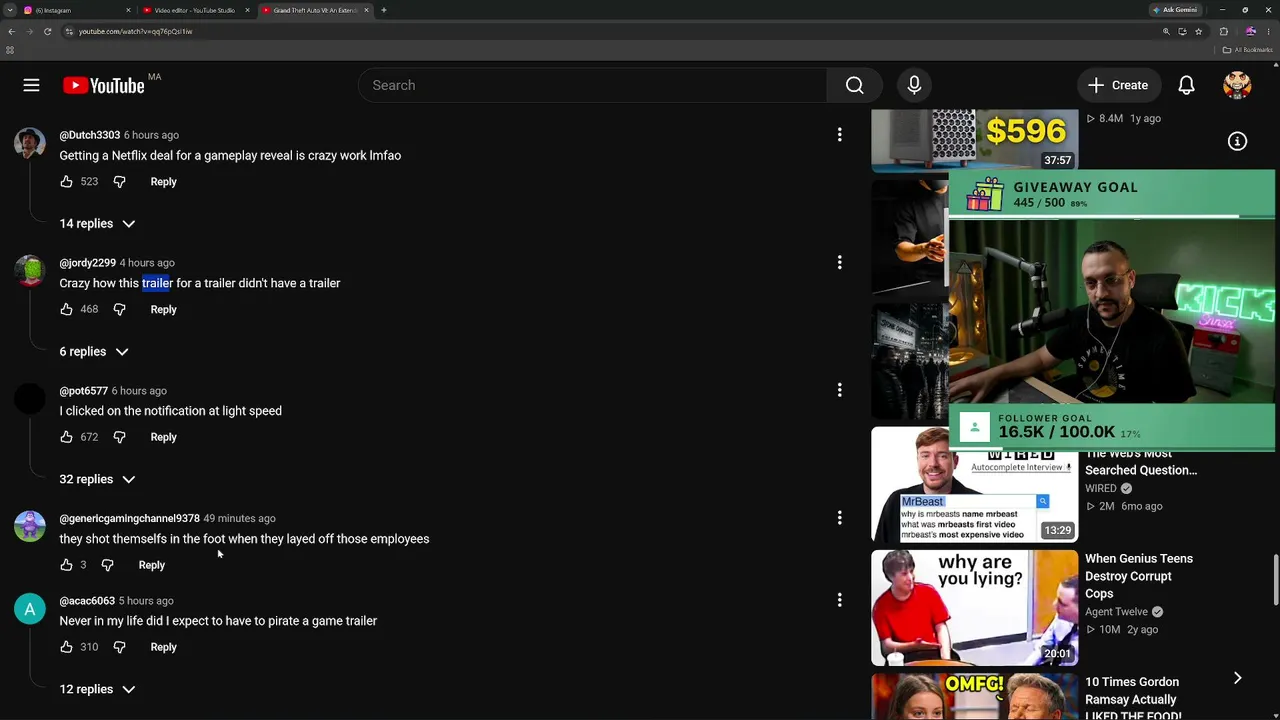Dislike the comment by @acac6063
The image size is (1280, 720).
(119, 647)
